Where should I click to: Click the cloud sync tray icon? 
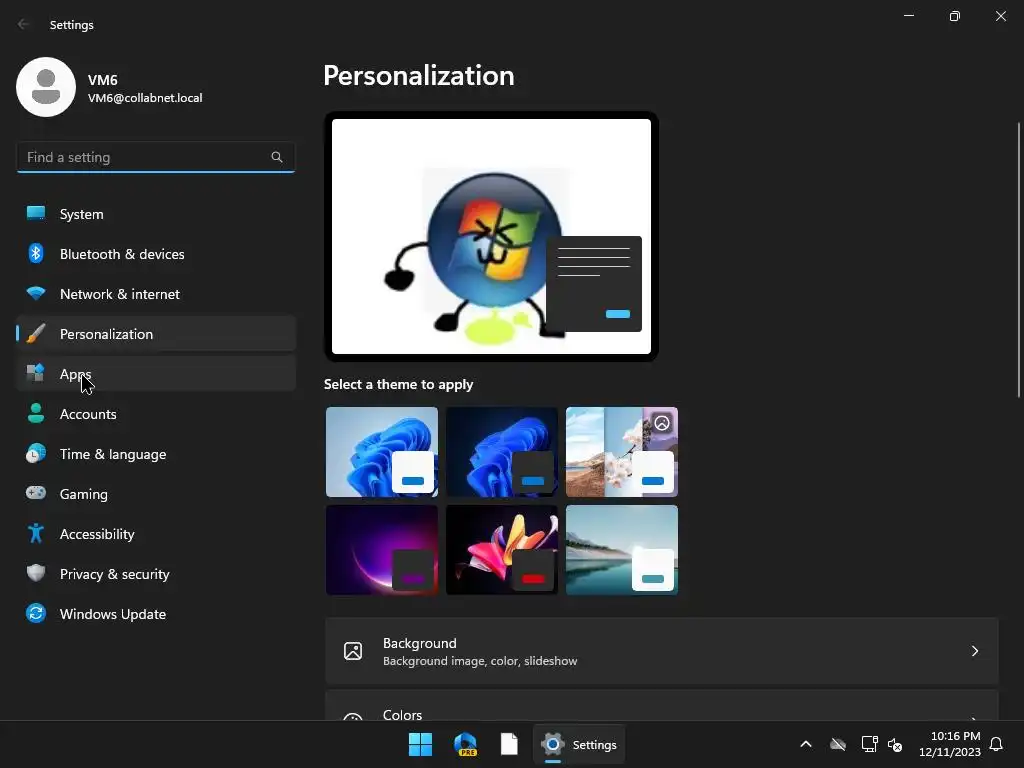tap(838, 744)
